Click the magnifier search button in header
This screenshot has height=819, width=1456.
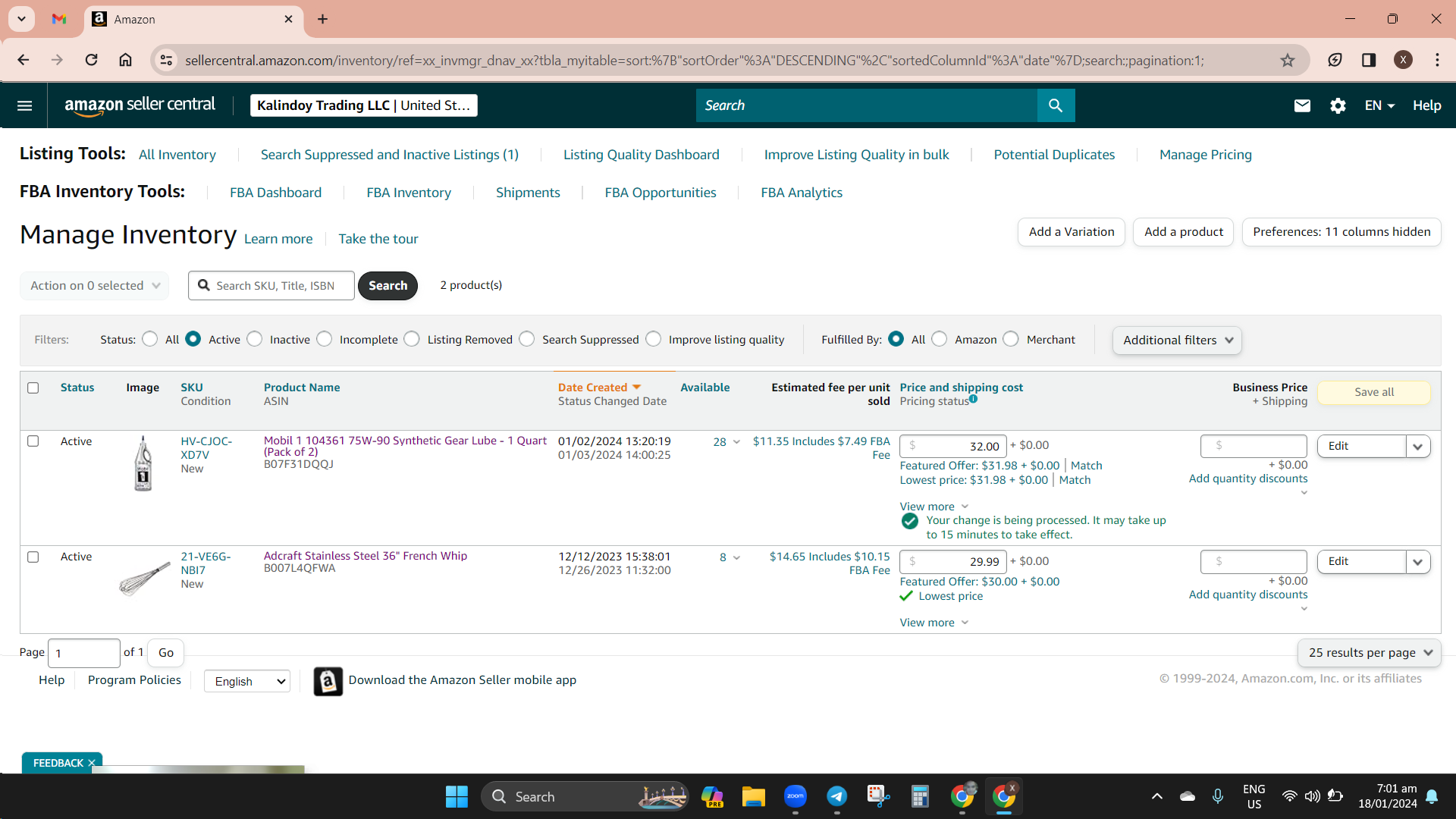point(1056,105)
